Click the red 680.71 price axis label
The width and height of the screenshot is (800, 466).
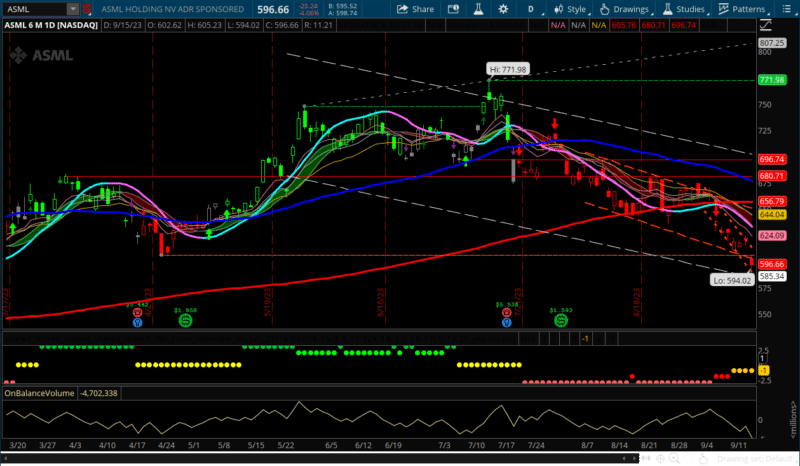click(772, 176)
